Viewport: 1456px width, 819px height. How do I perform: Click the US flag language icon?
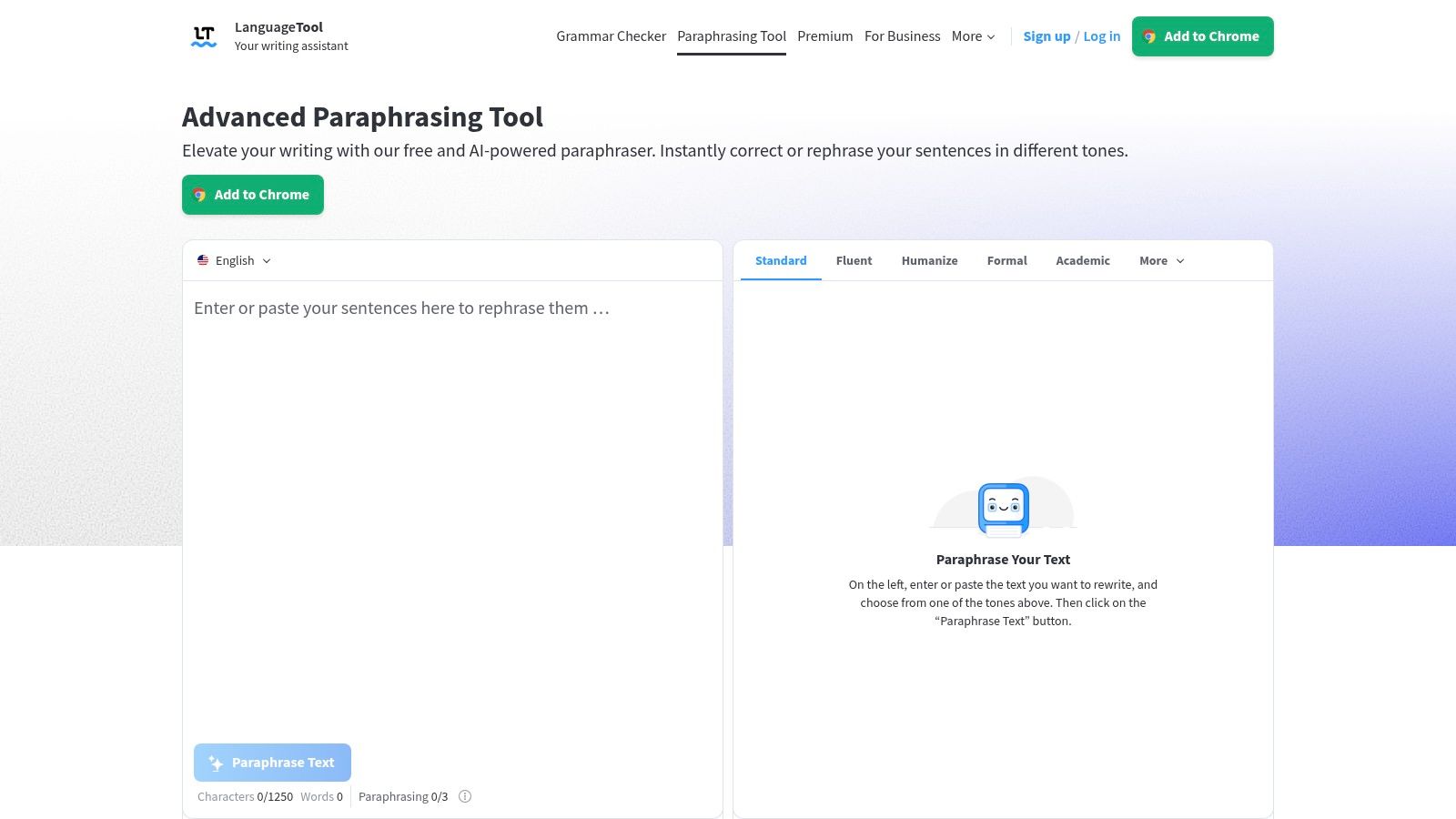(203, 260)
